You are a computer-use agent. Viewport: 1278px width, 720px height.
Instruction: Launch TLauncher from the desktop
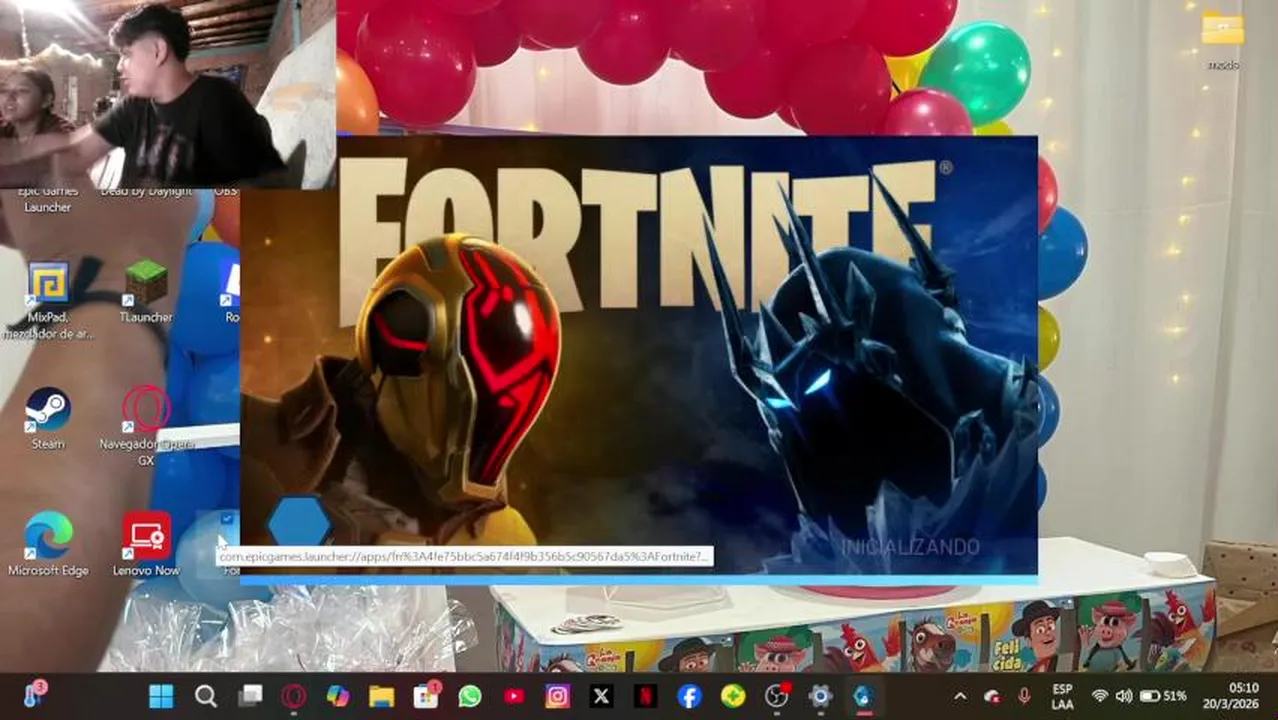(x=146, y=290)
